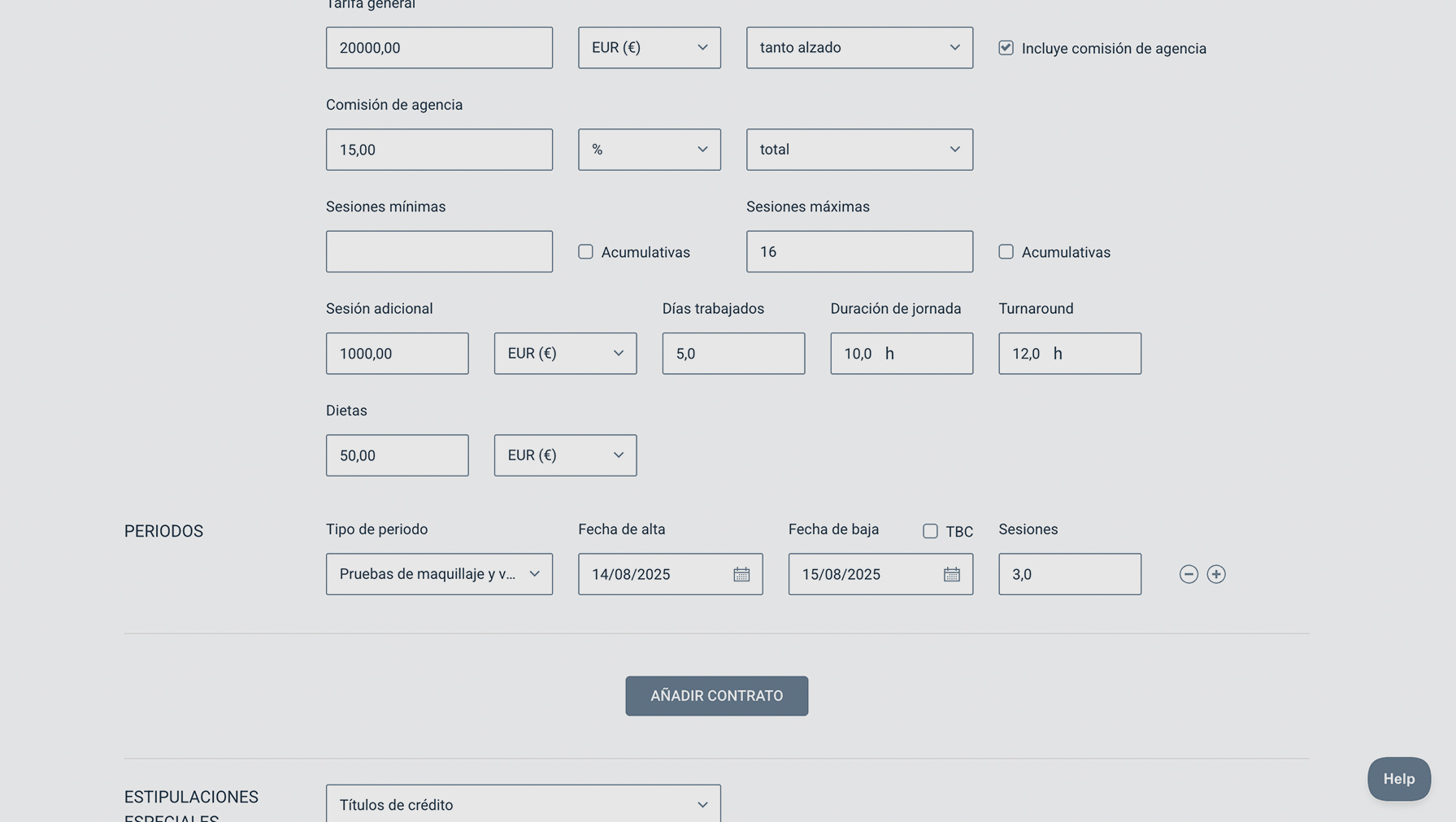Check the TBC box for Fecha de baja
The width and height of the screenshot is (1456, 822).
[930, 532]
